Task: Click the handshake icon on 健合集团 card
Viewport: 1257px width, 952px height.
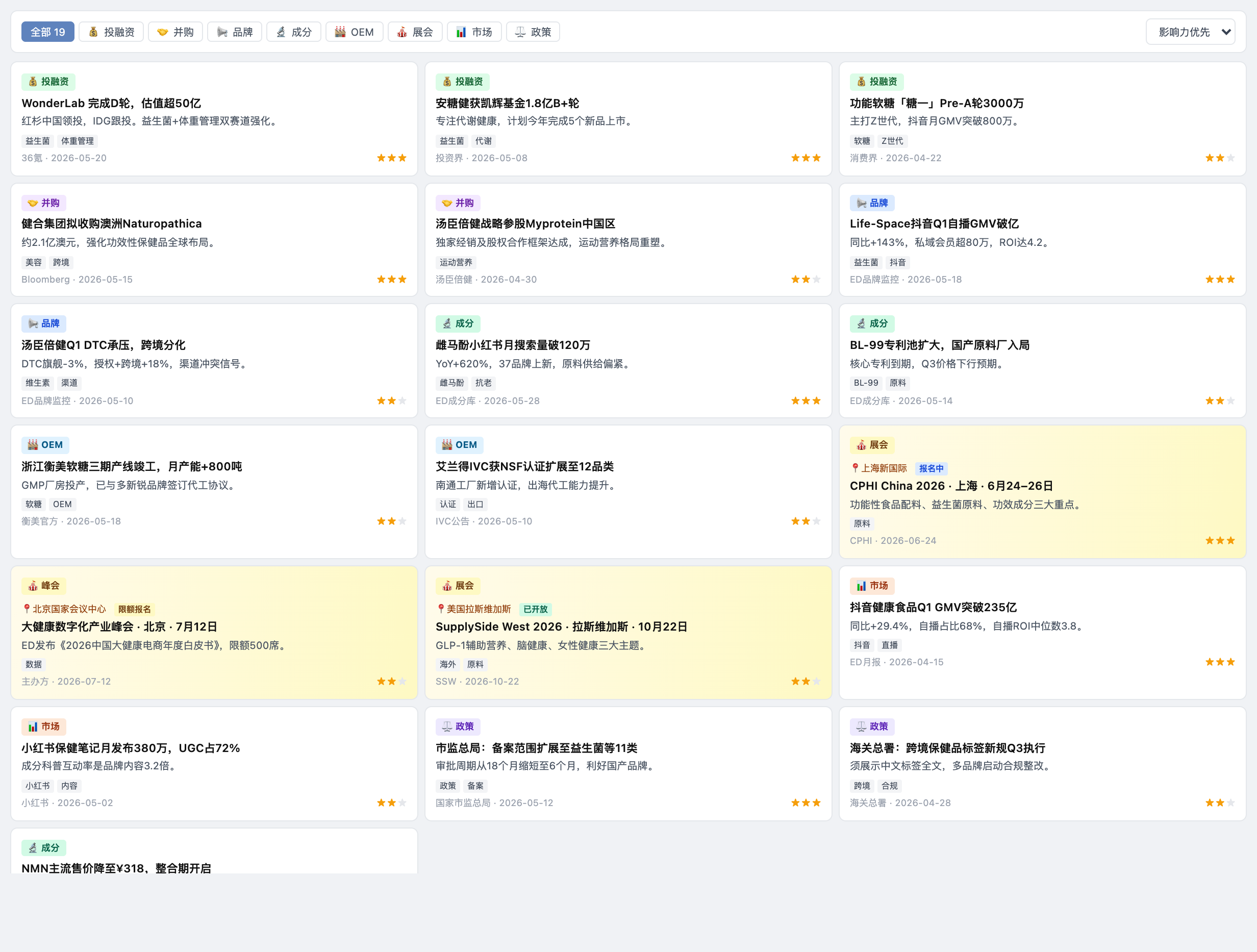Action: tap(33, 203)
